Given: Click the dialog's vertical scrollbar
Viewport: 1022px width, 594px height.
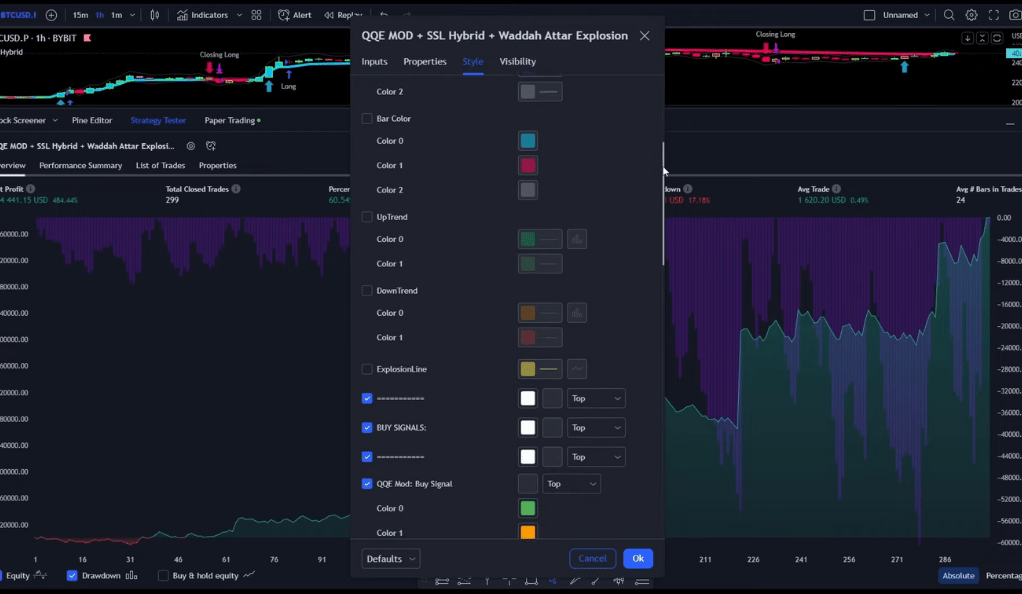Looking at the screenshot, I should pos(664,203).
